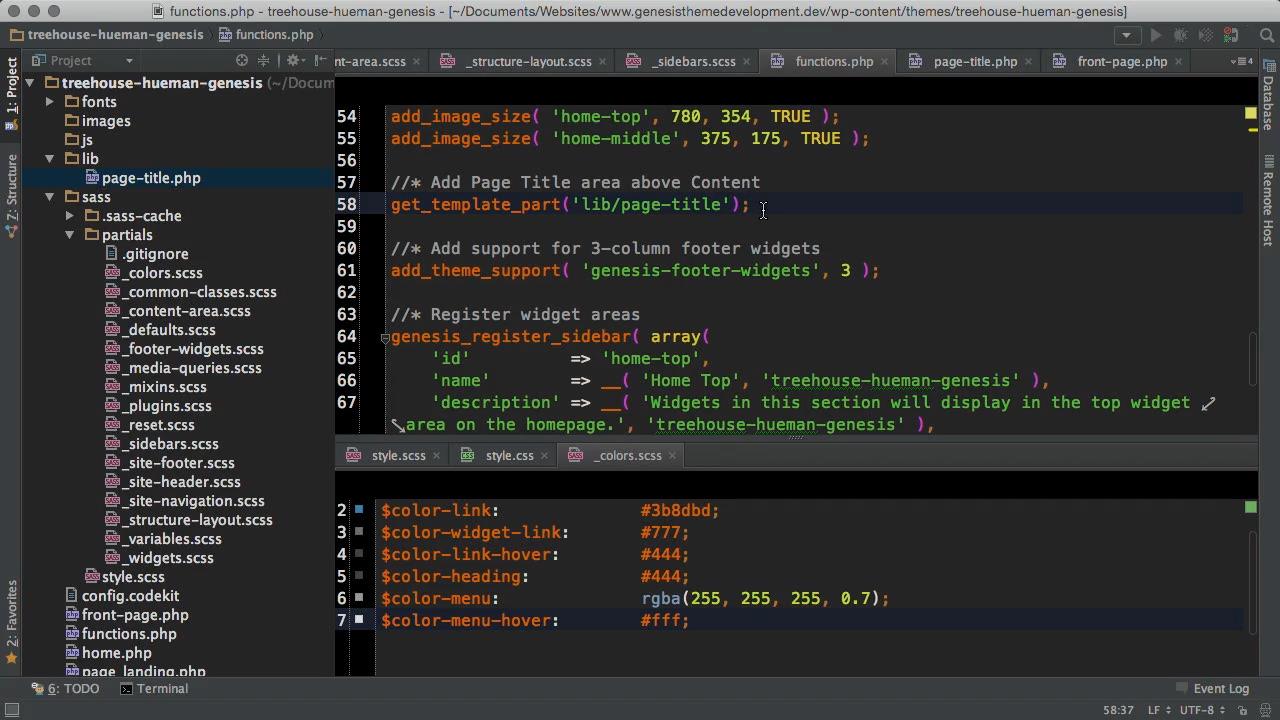1280x720 pixels.
Task: Click the yellow warning marker in editor stripe
Action: pyautogui.click(x=1251, y=114)
